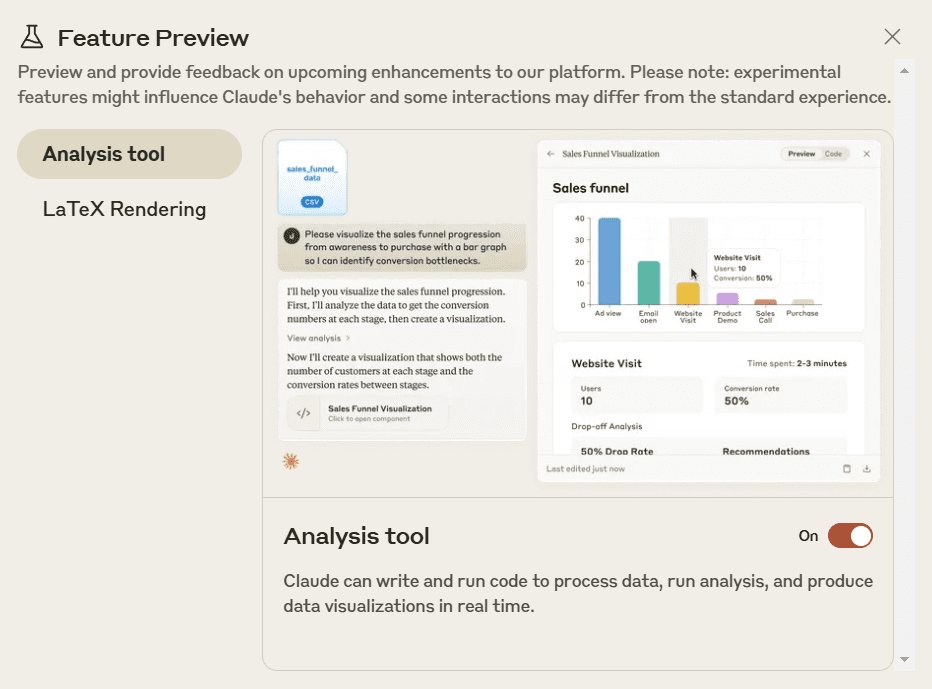The height and width of the screenshot is (689, 932).
Task: Close the Sales Funnel Visualization panel
Action: 867,154
